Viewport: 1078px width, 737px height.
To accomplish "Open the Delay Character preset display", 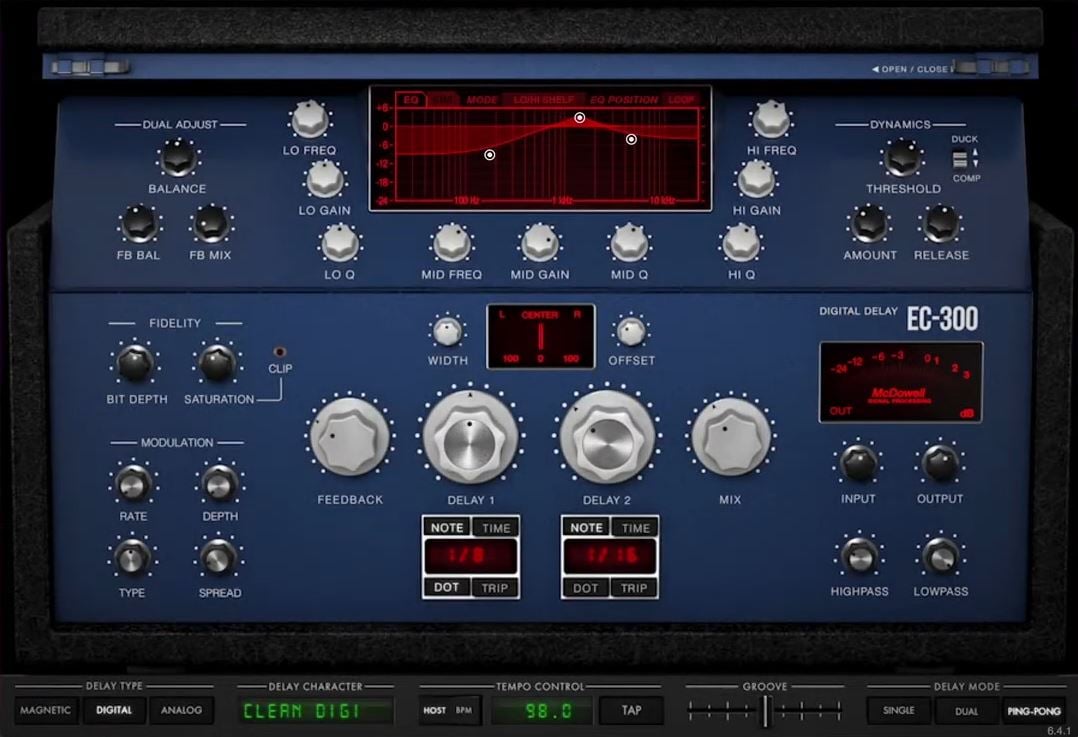I will click(x=316, y=711).
